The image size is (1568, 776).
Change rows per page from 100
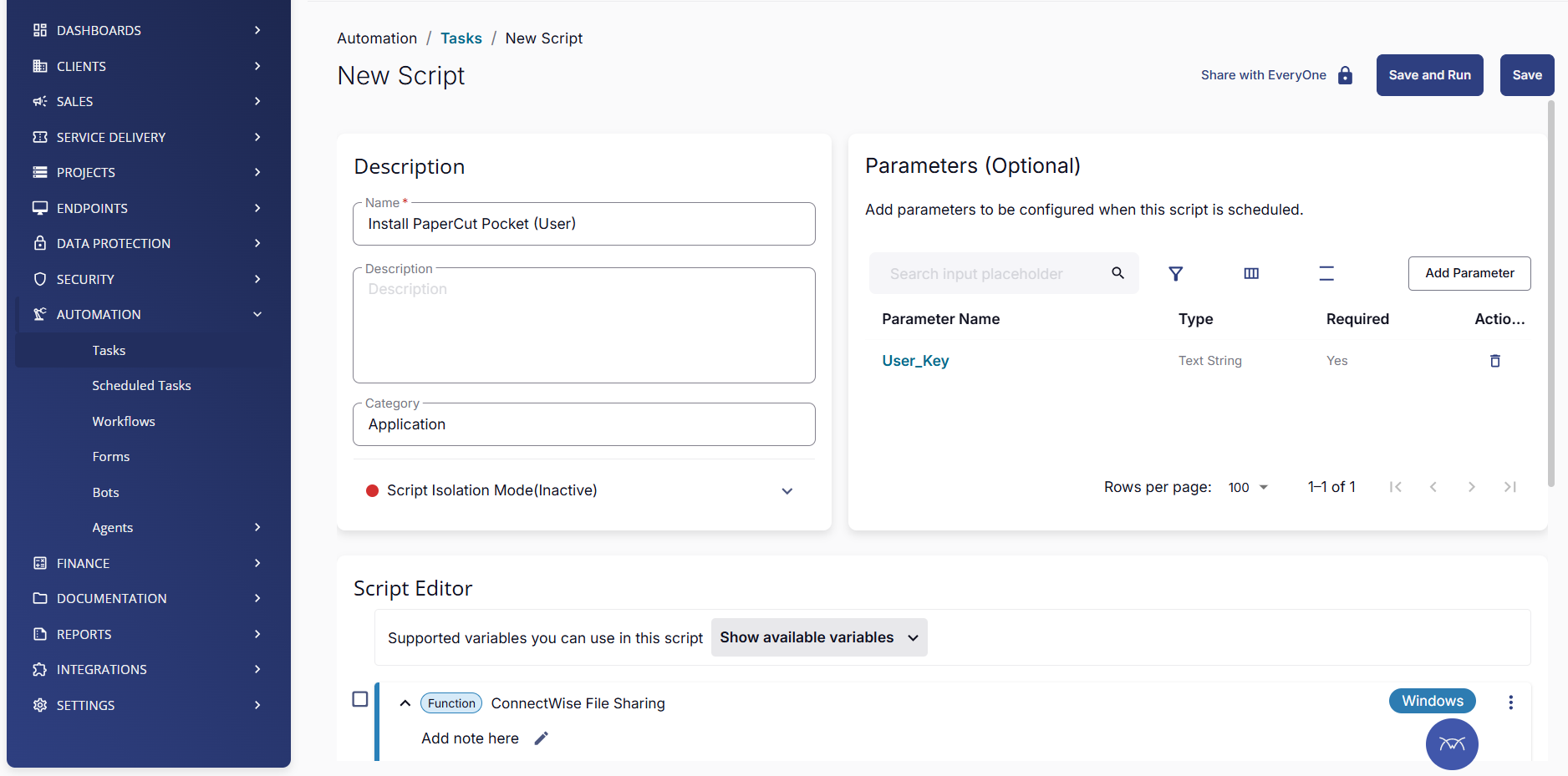click(1249, 487)
